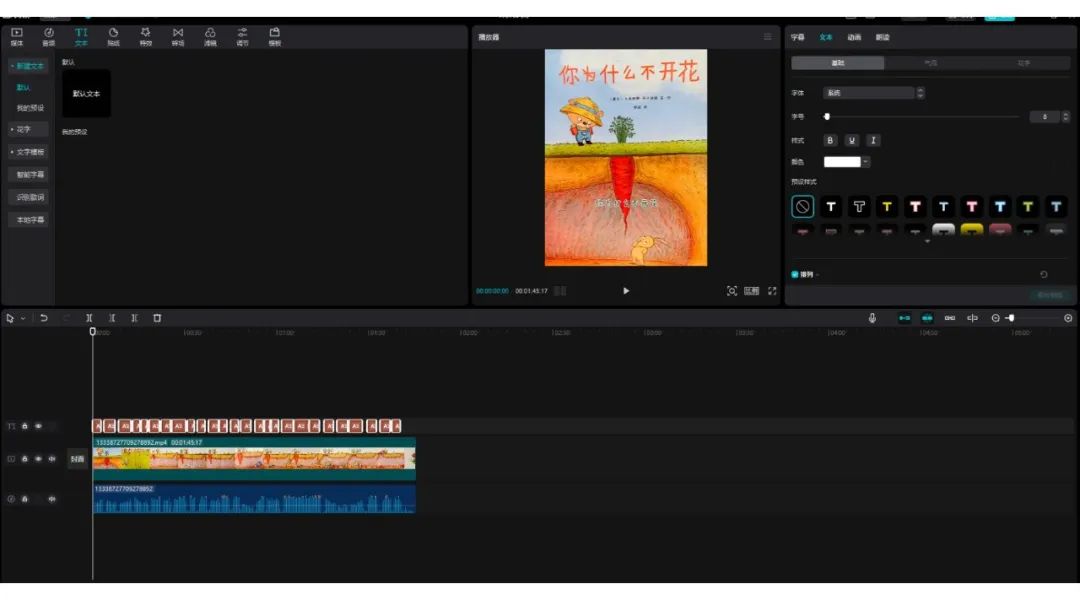The width and height of the screenshot is (1080, 600).
Task: Expand the 文字模板 category in the sidebar
Action: (28, 152)
